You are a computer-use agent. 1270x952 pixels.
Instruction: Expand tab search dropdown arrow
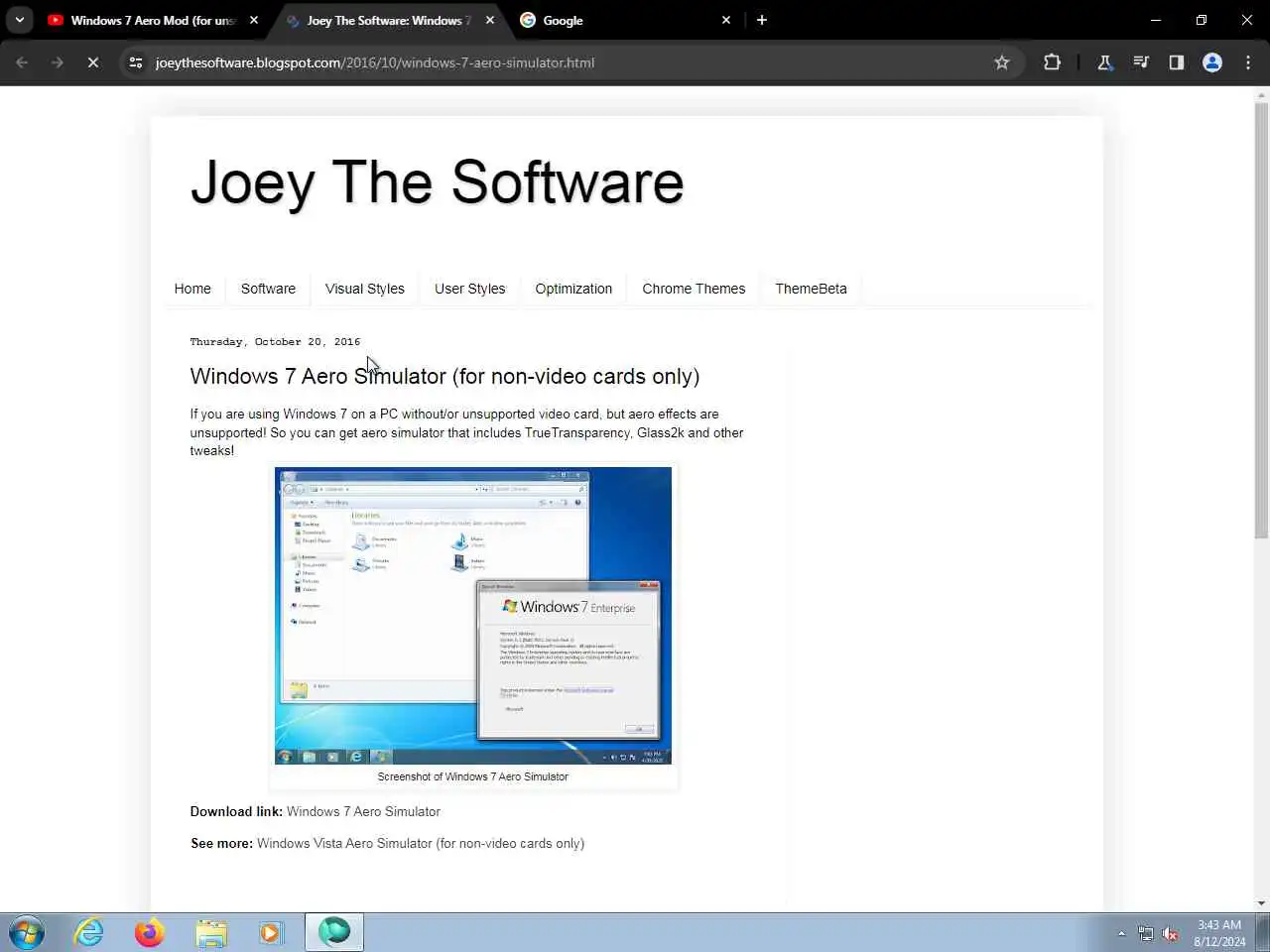coord(20,20)
